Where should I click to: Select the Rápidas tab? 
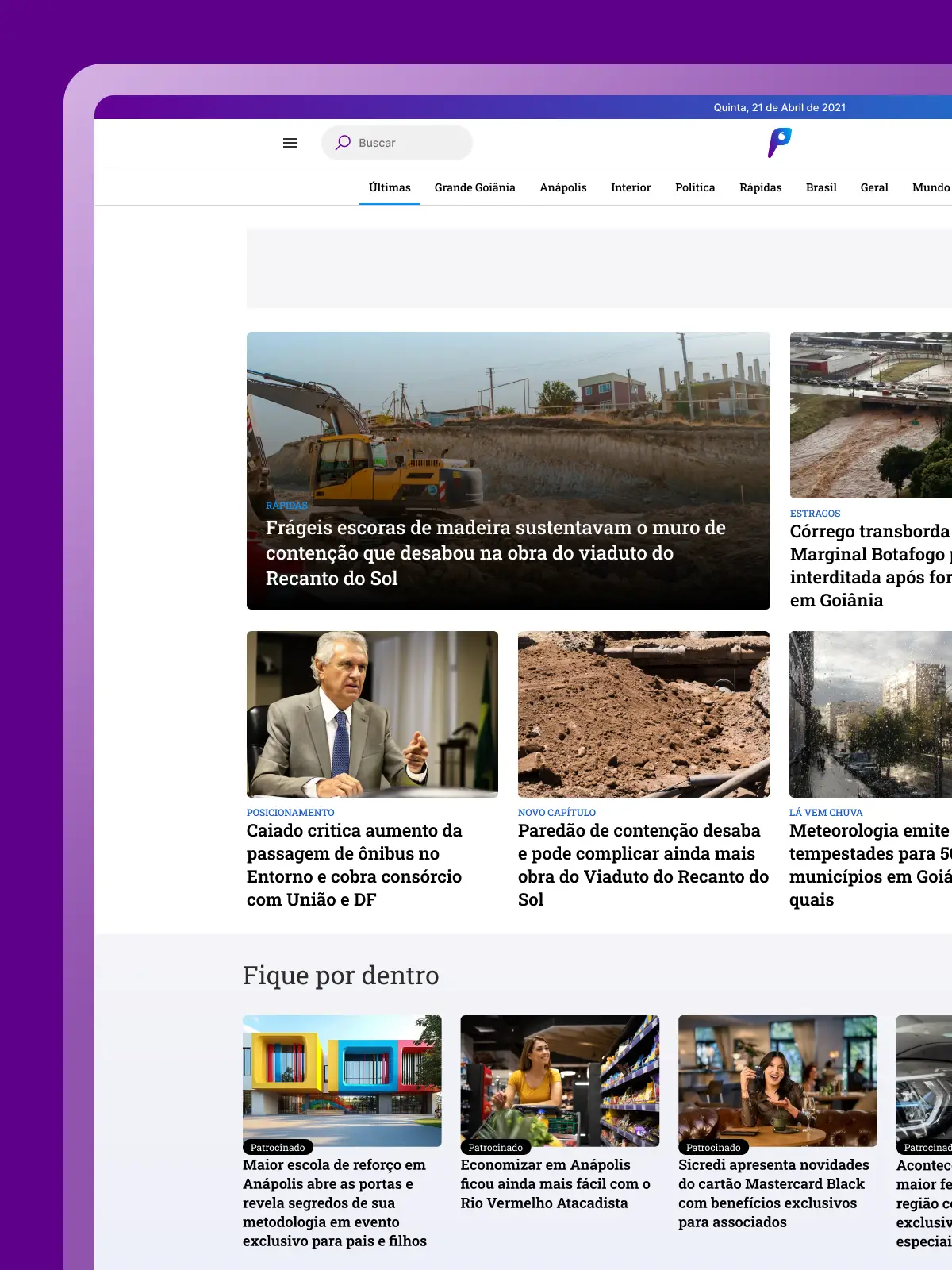[760, 187]
